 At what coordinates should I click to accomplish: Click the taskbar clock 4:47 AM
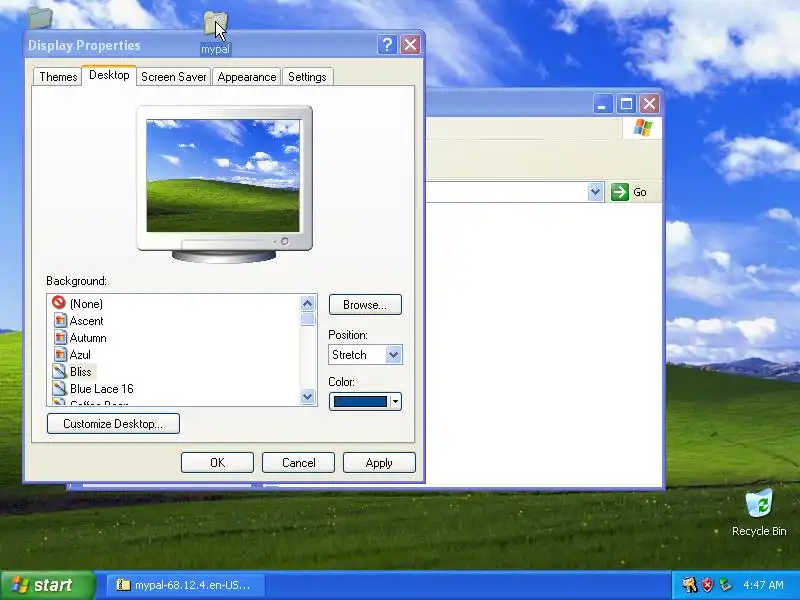pos(763,585)
